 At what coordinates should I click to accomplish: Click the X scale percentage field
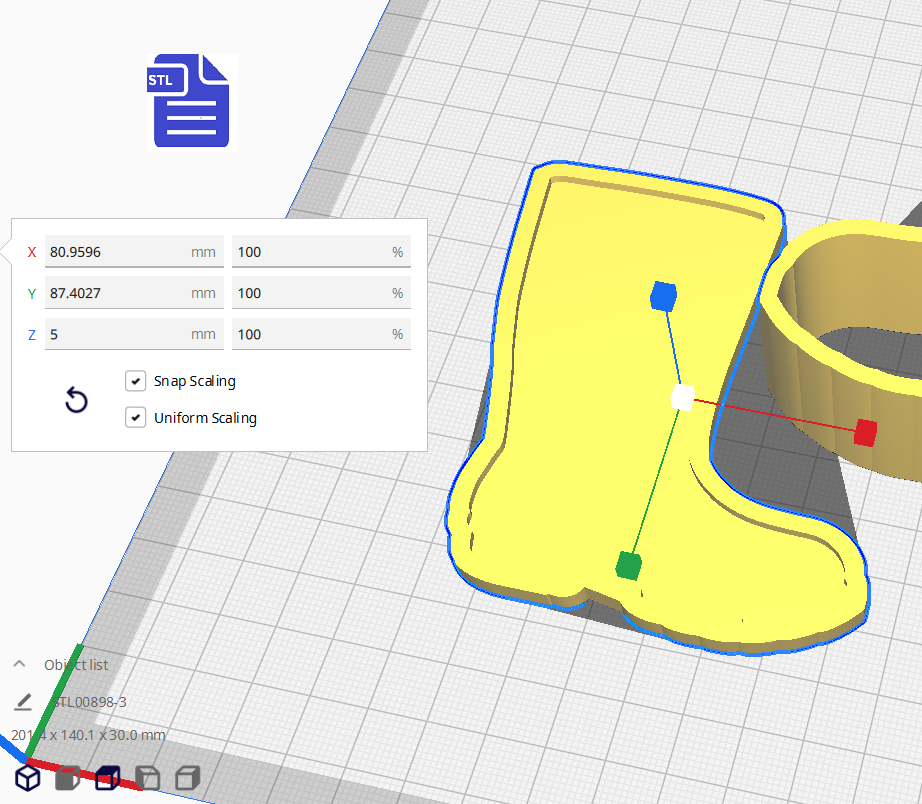click(x=310, y=252)
